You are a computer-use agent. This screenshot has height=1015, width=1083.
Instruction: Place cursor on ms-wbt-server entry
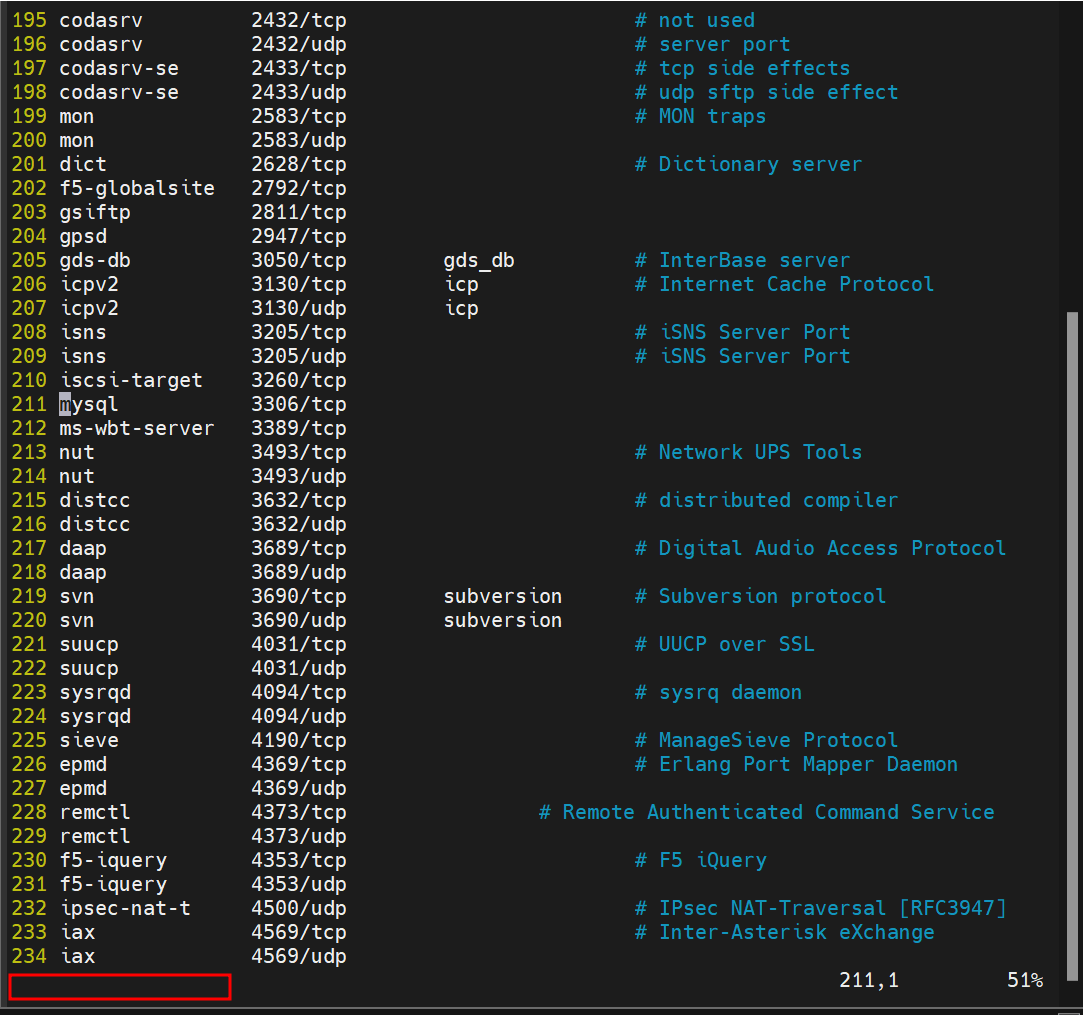(136, 429)
